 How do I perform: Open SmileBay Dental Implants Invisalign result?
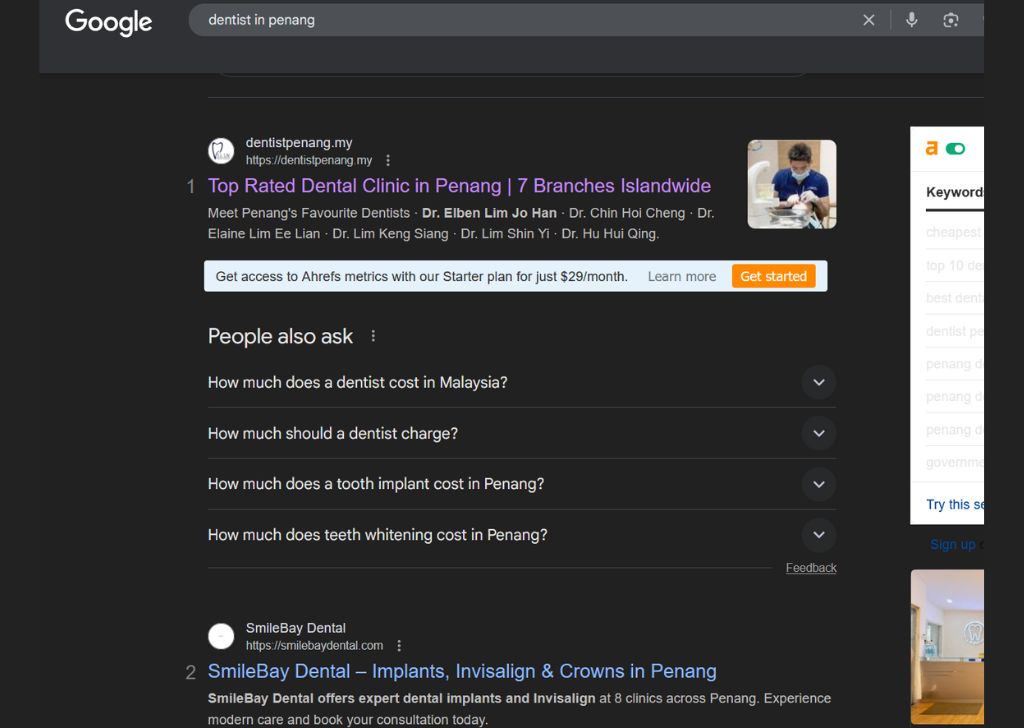[462, 671]
